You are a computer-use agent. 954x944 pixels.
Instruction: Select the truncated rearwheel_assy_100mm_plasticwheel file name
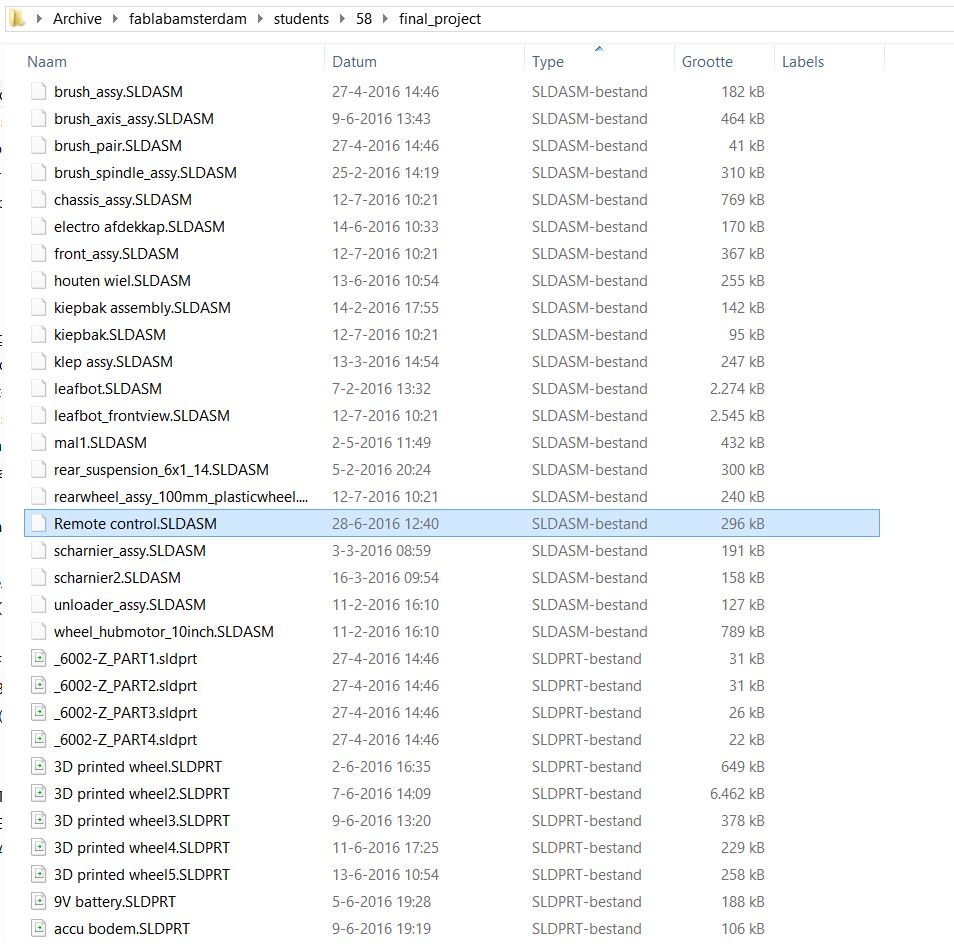point(181,497)
